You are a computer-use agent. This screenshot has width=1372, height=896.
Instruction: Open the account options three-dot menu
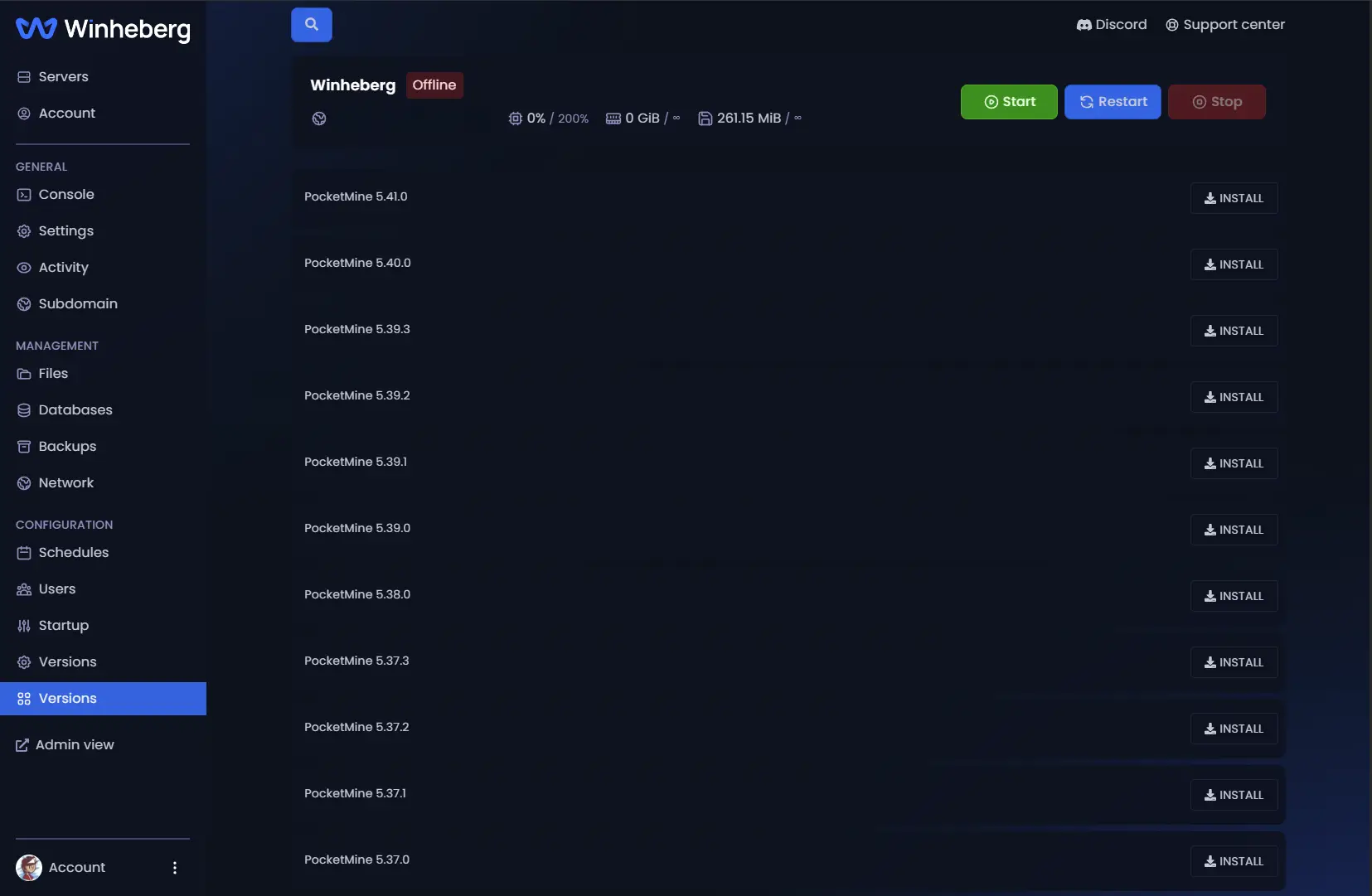[174, 868]
